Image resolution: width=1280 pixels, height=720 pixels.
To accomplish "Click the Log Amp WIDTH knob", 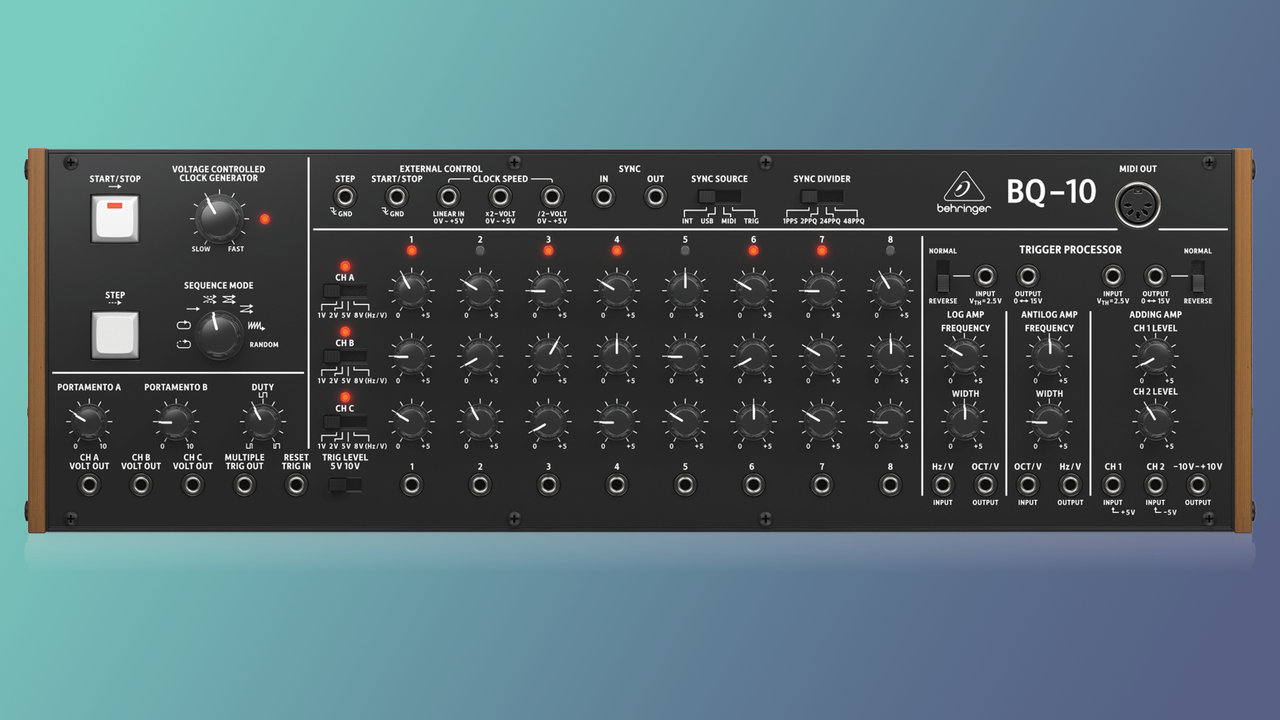I will (964, 420).
